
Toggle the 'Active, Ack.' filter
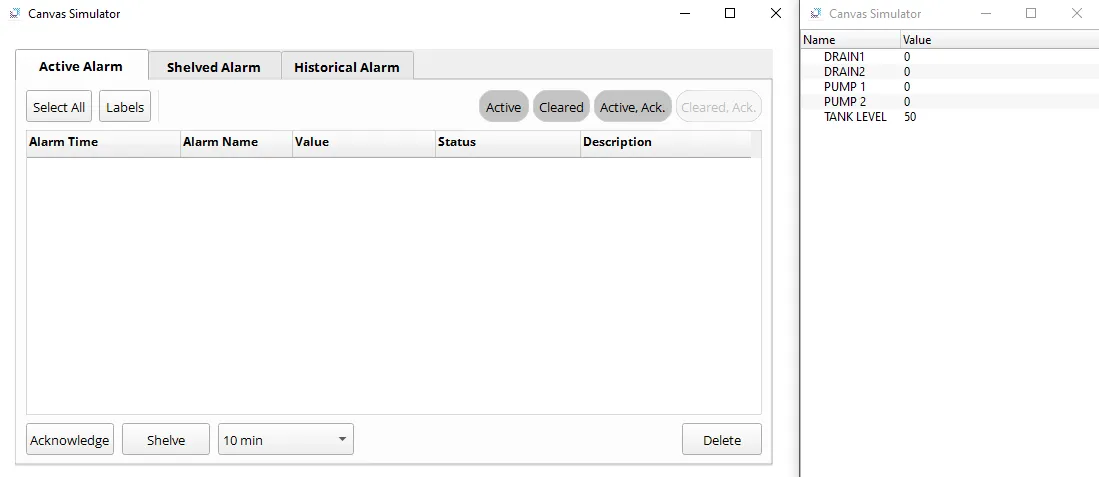tap(632, 107)
